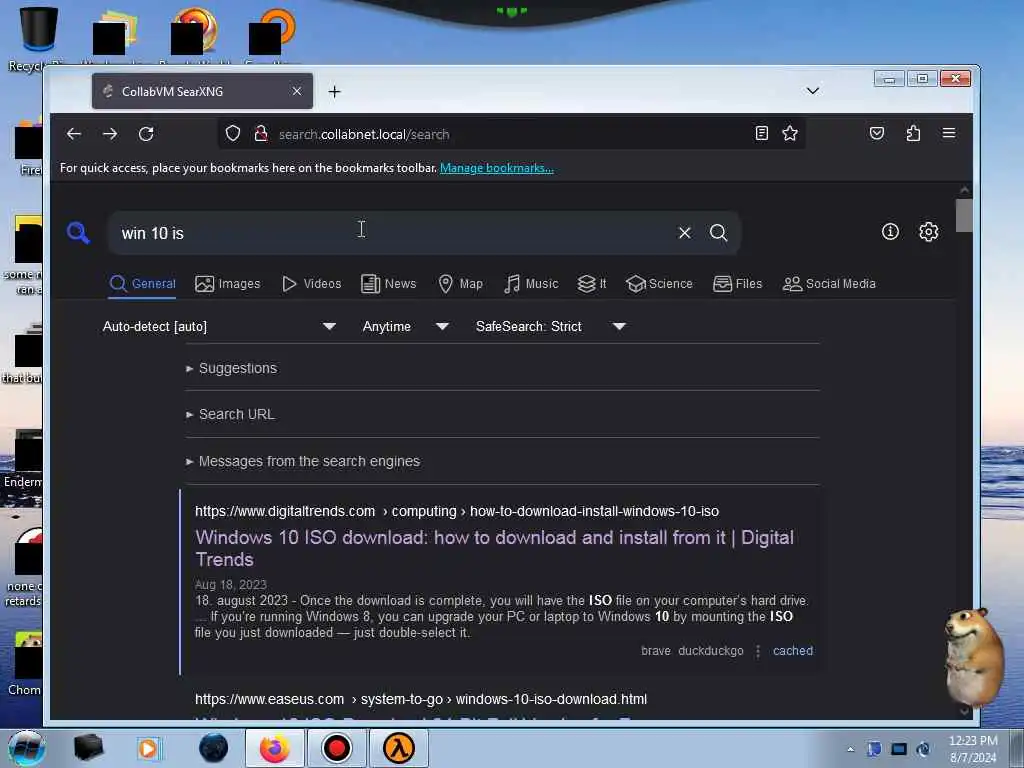
Task: Expand Messages from the search engines
Action: [x=303, y=461]
